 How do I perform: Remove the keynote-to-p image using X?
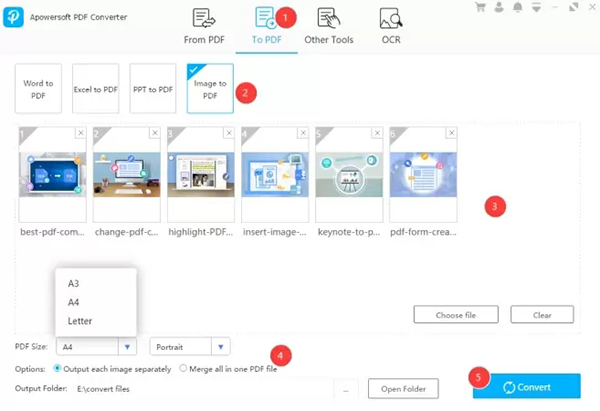tap(376, 133)
